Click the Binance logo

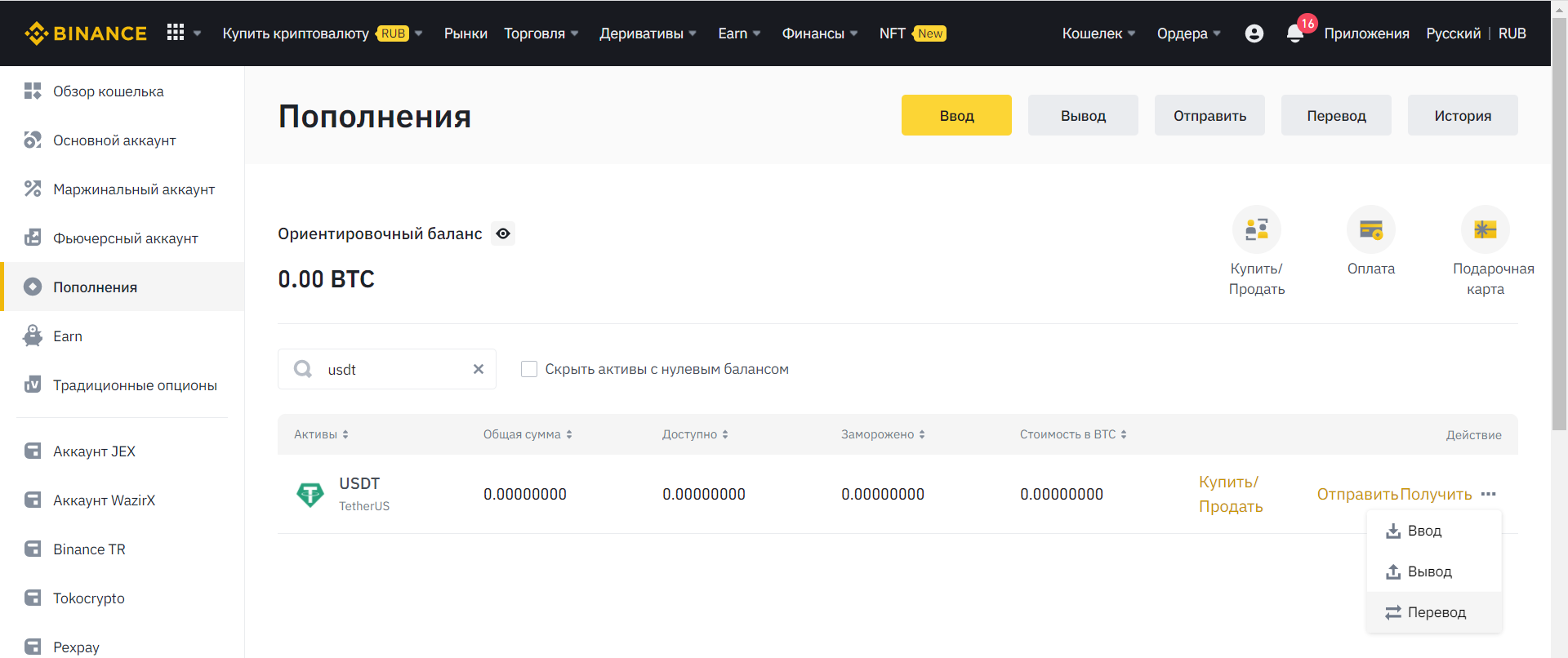[x=86, y=33]
